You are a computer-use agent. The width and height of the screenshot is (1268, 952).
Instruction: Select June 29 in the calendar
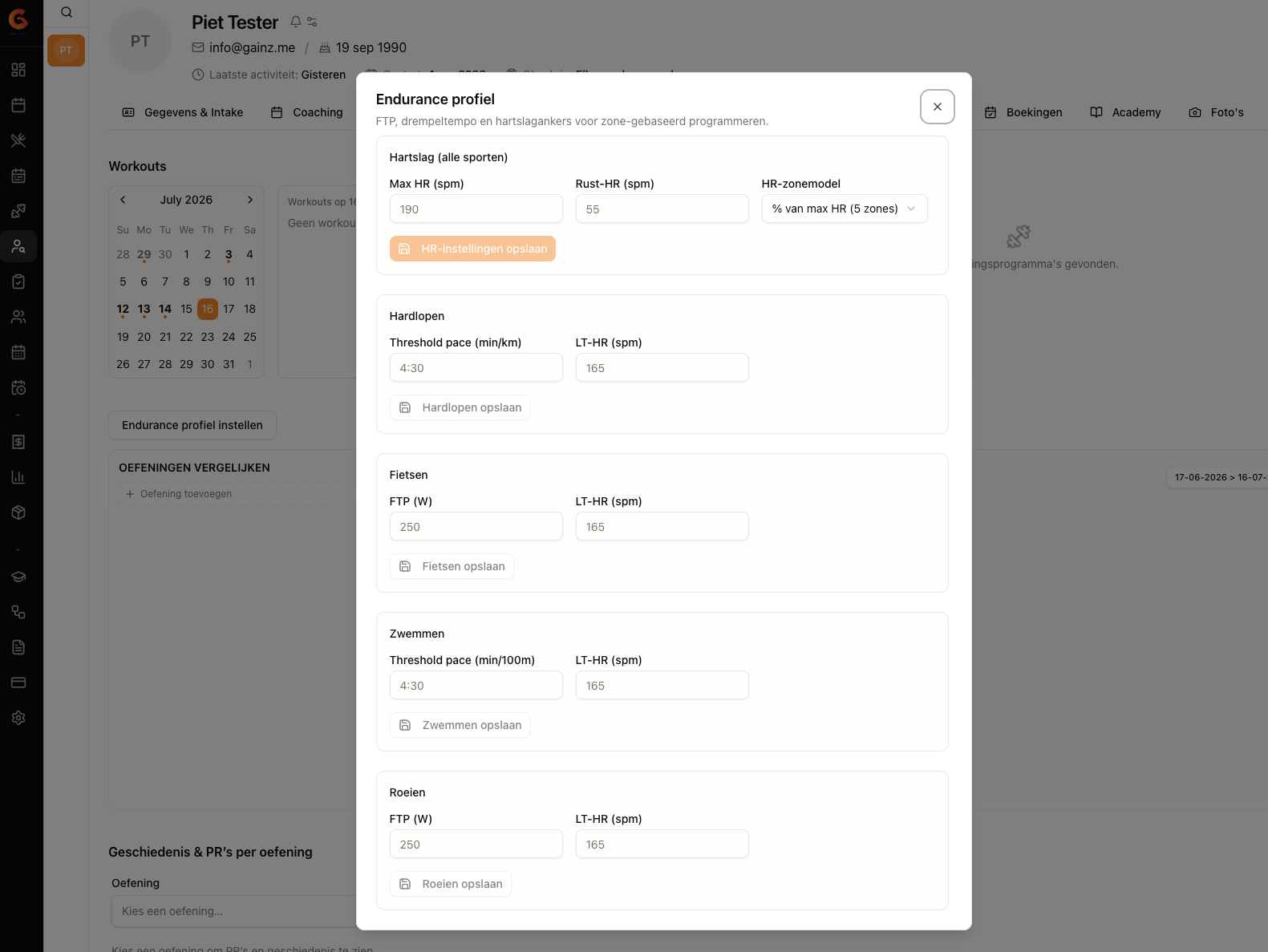point(144,254)
